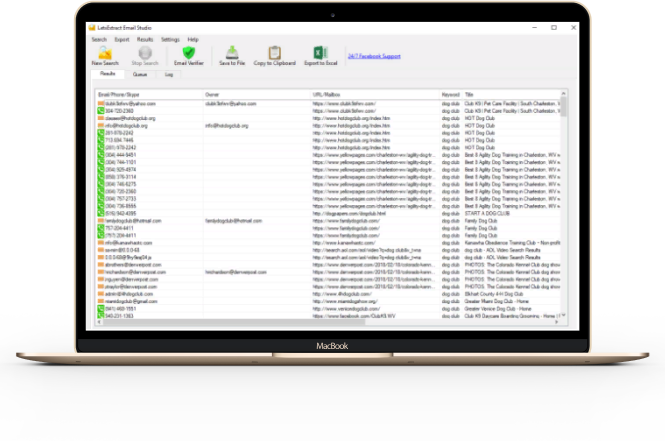This screenshot has height=441, width=665.
Task: Click the up arrow of vertical scrollbar
Action: (x=564, y=94)
